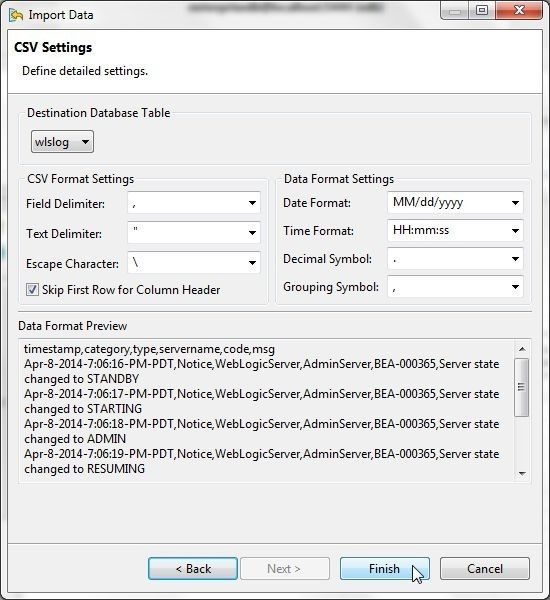This screenshot has width=550, height=600.
Task: Click the Import Data title bar icon
Action: pyautogui.click(x=16, y=15)
